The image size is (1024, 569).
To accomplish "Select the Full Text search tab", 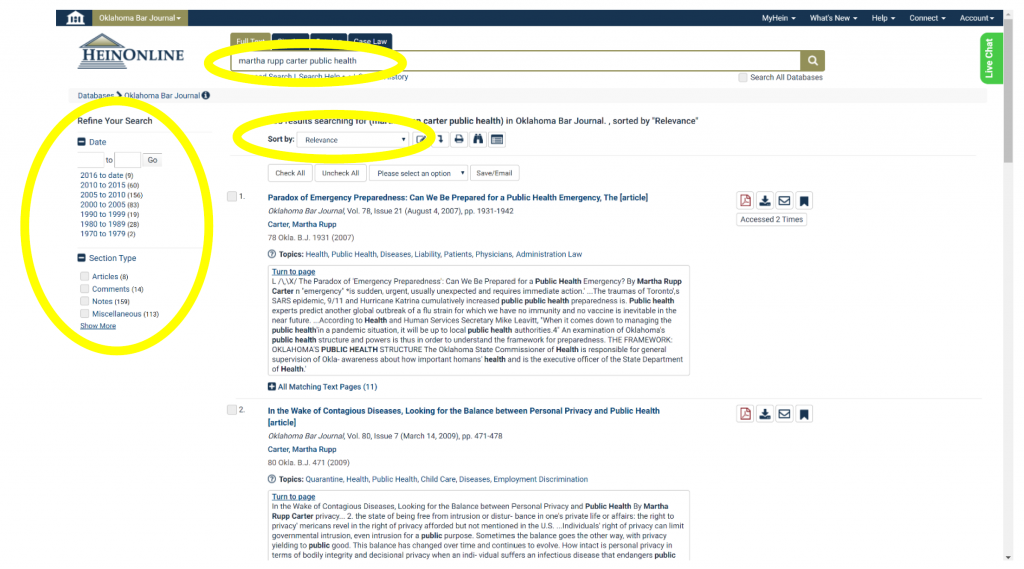I will click(x=250, y=41).
